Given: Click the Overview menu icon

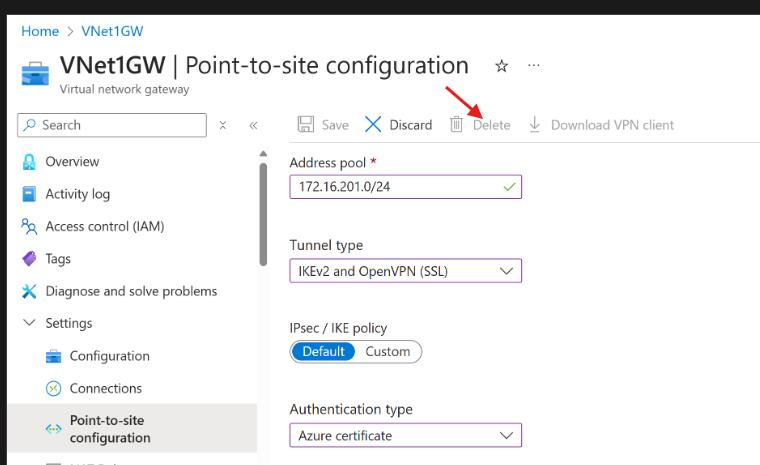Looking at the screenshot, I should point(29,162).
